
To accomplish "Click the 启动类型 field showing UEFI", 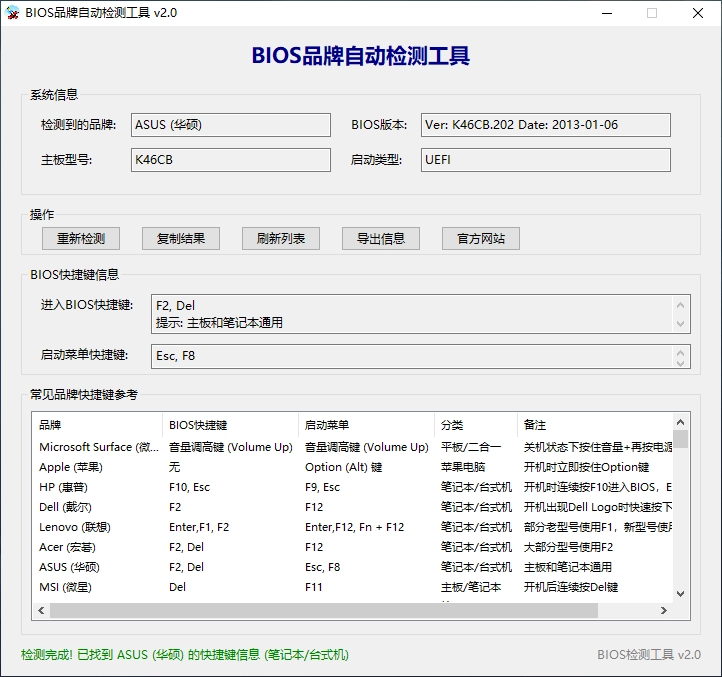I will pyautogui.click(x=546, y=160).
